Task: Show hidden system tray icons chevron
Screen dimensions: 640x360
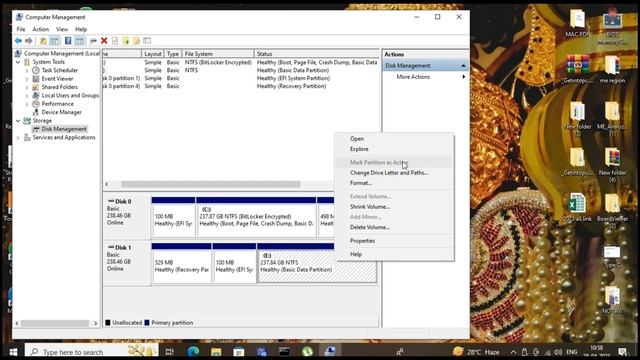Action: 513,352
